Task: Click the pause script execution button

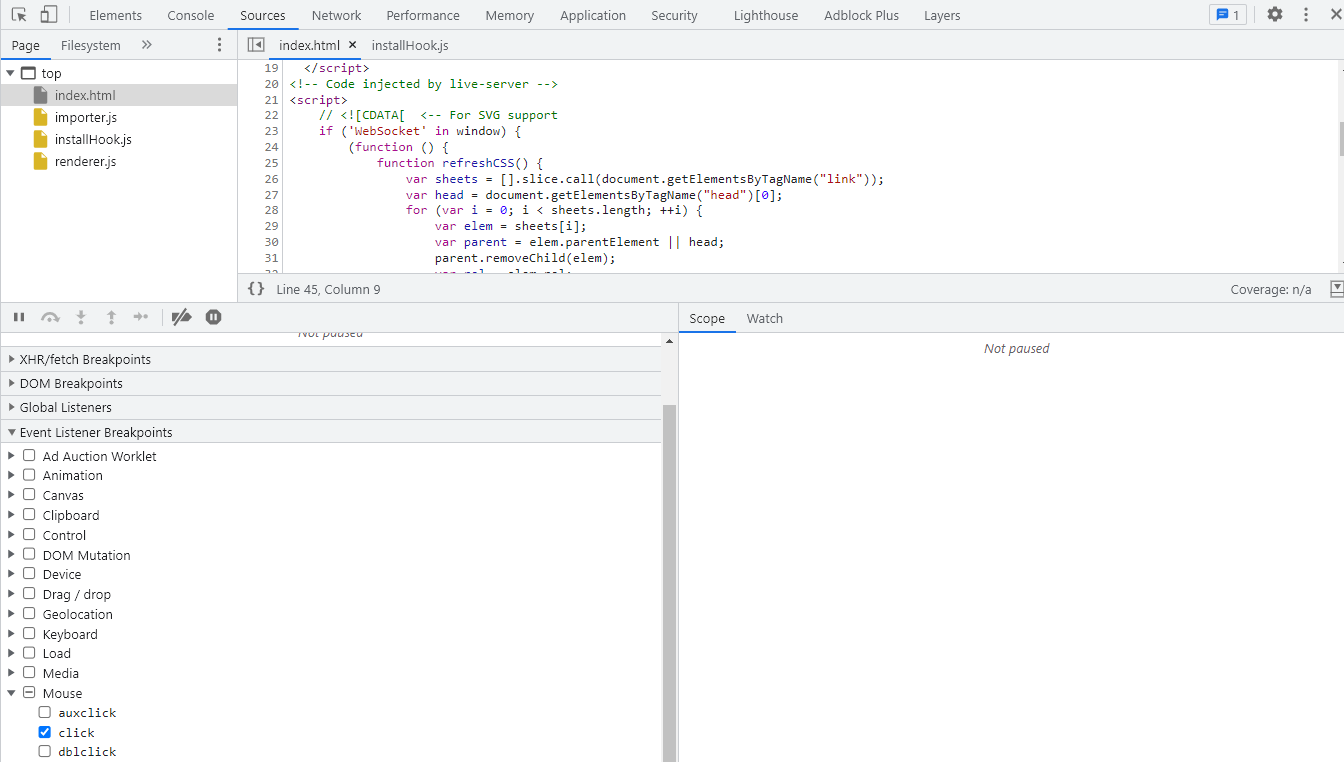Action: pyautogui.click(x=19, y=317)
